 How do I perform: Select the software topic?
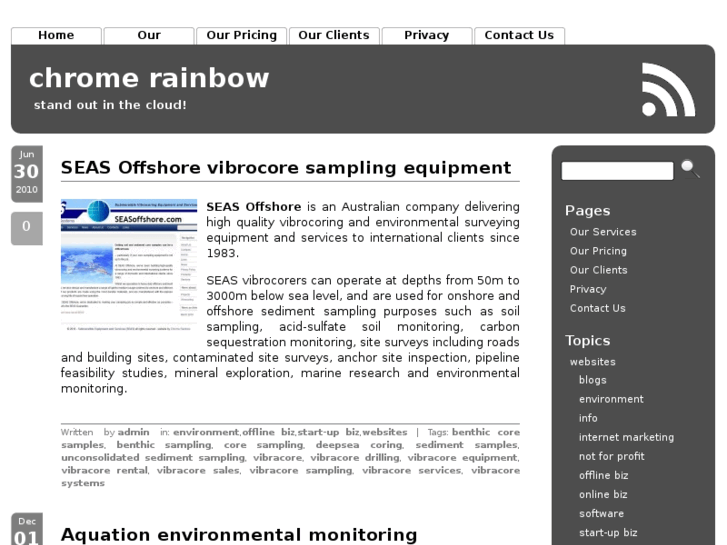(601, 513)
